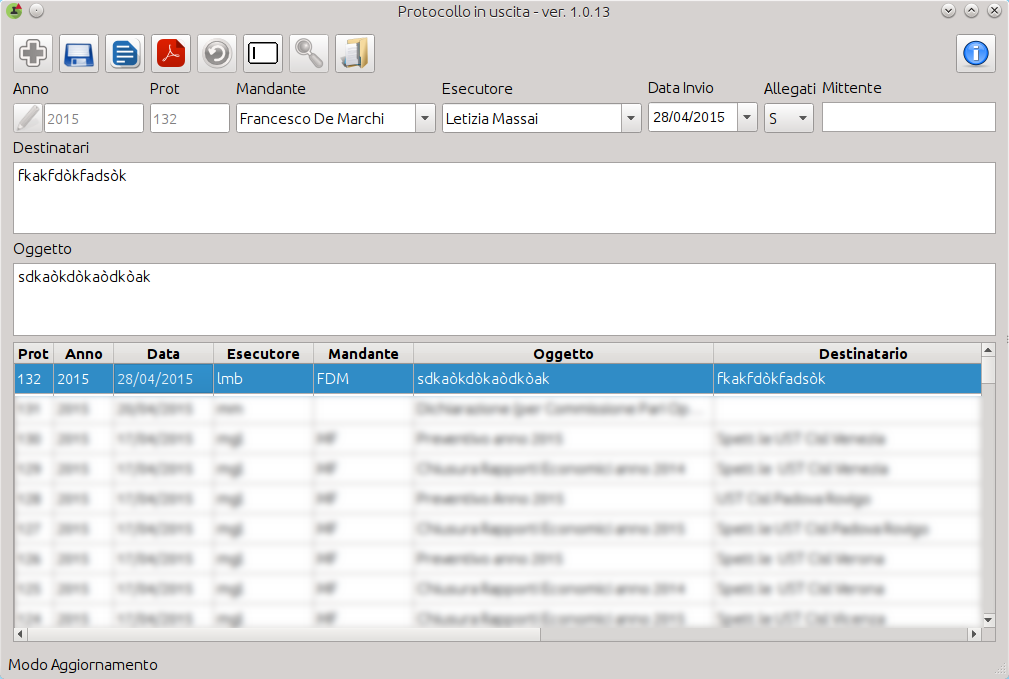Image resolution: width=1009 pixels, height=679 pixels.
Task: Click the circular undo arrow toolbar icon
Action: coord(217,53)
